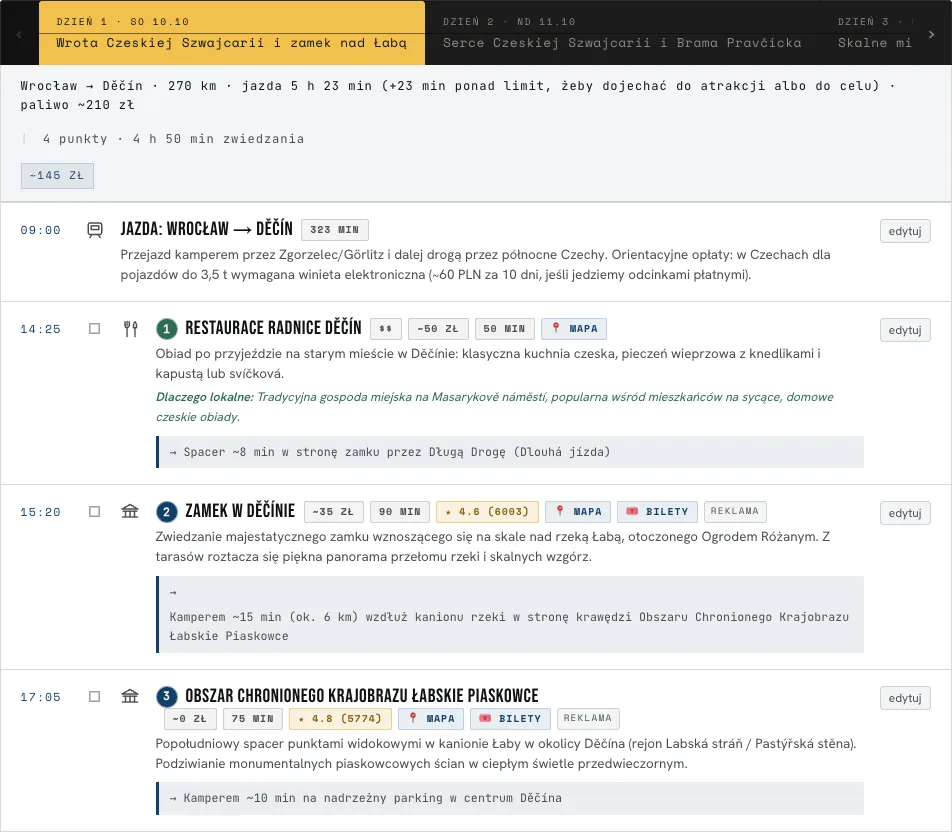Click the 90 min duration badge
This screenshot has width=952, height=832.
click(x=400, y=511)
